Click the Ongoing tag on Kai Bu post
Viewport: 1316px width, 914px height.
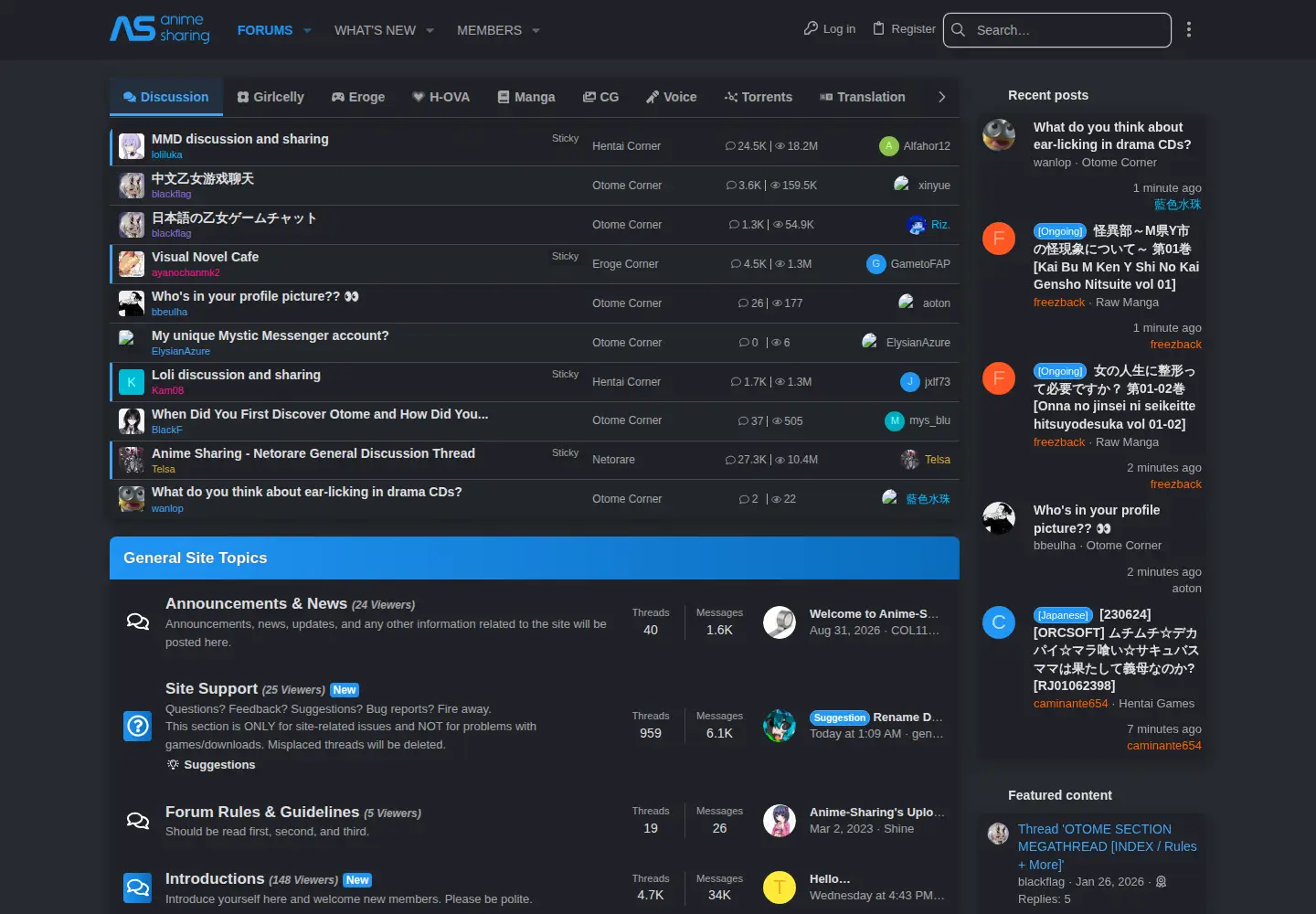(1060, 231)
